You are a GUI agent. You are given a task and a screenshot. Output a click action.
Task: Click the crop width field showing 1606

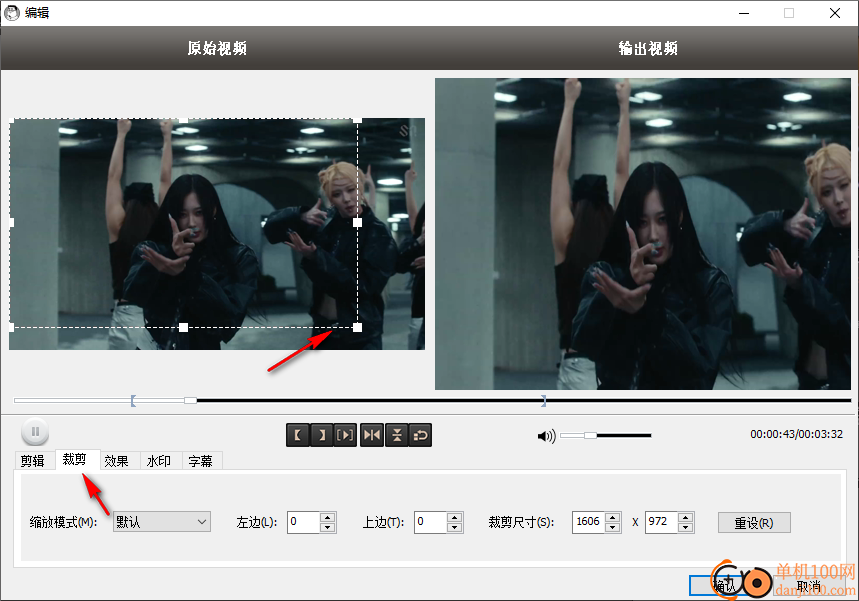[588, 522]
